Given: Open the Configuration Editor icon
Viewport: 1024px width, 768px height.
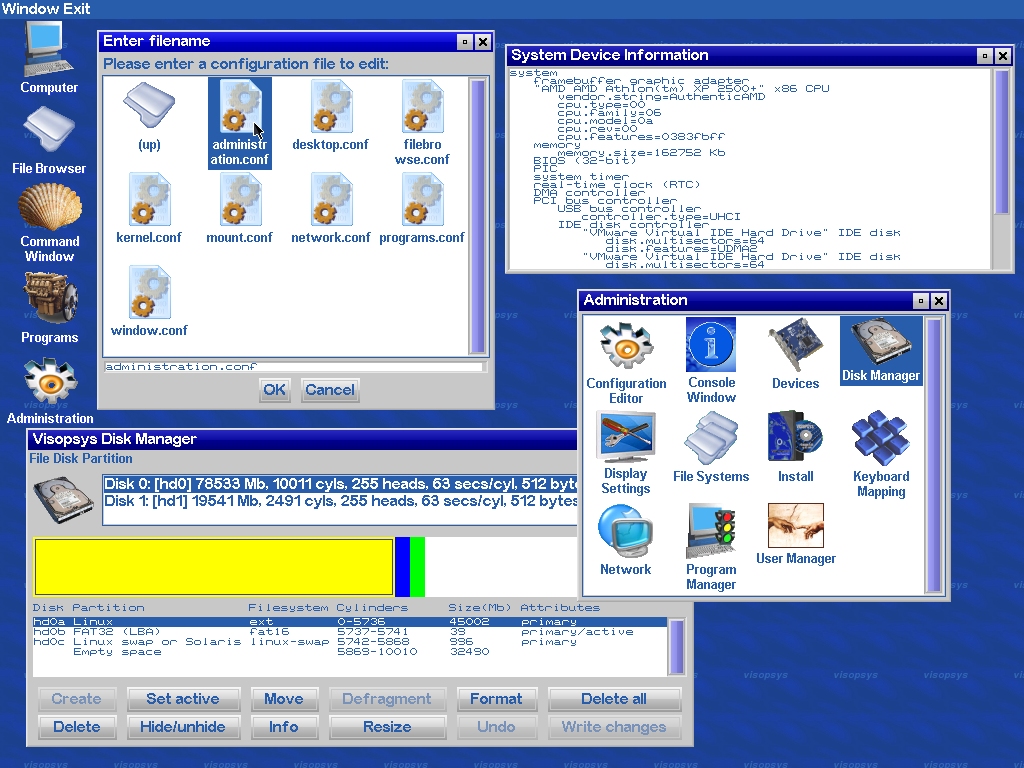Looking at the screenshot, I should coord(626,363).
